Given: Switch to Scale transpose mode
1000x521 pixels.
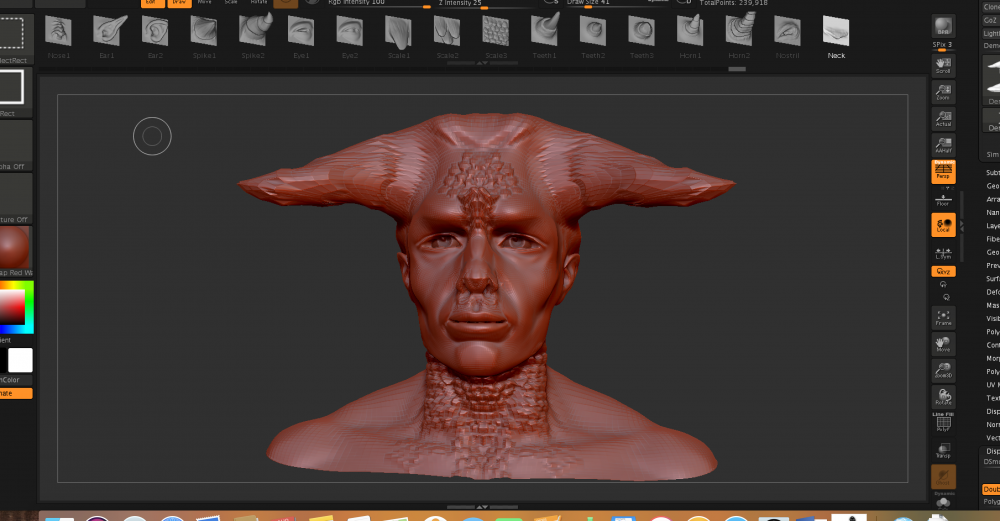Looking at the screenshot, I should tap(232, 3).
